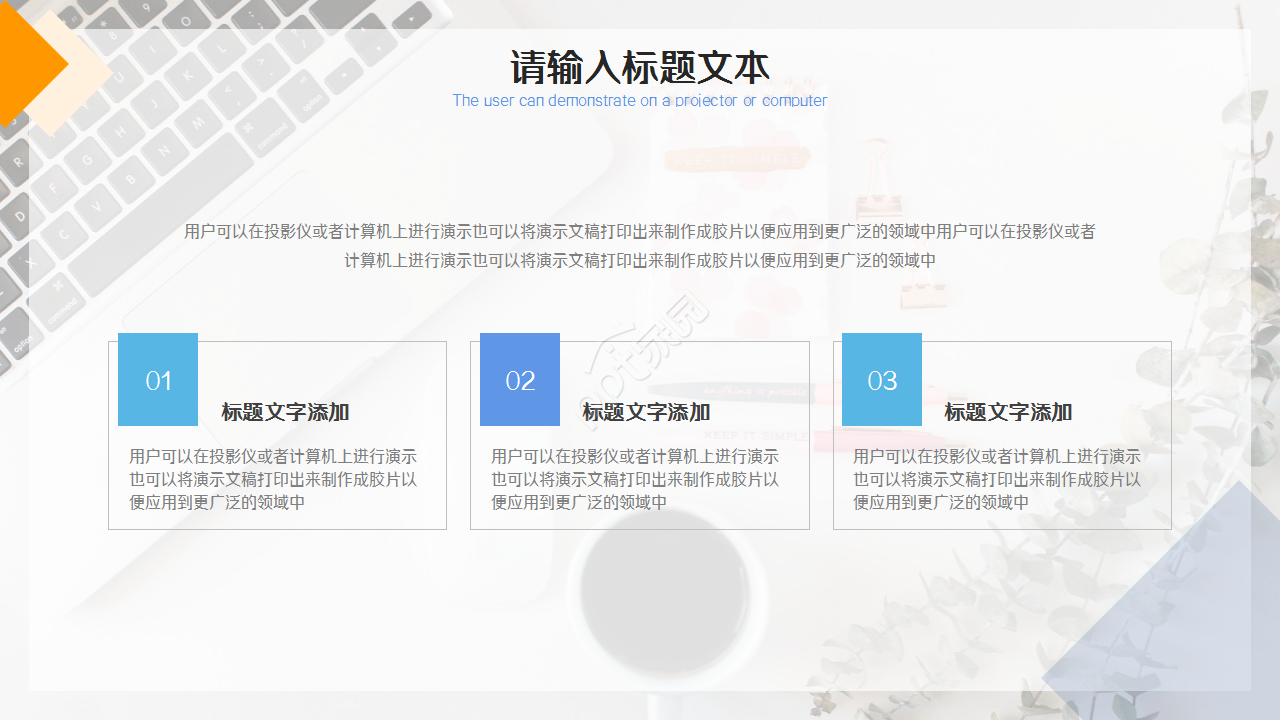This screenshot has height=720, width=1280.
Task: Select the blue "02" number block
Action: (519, 379)
